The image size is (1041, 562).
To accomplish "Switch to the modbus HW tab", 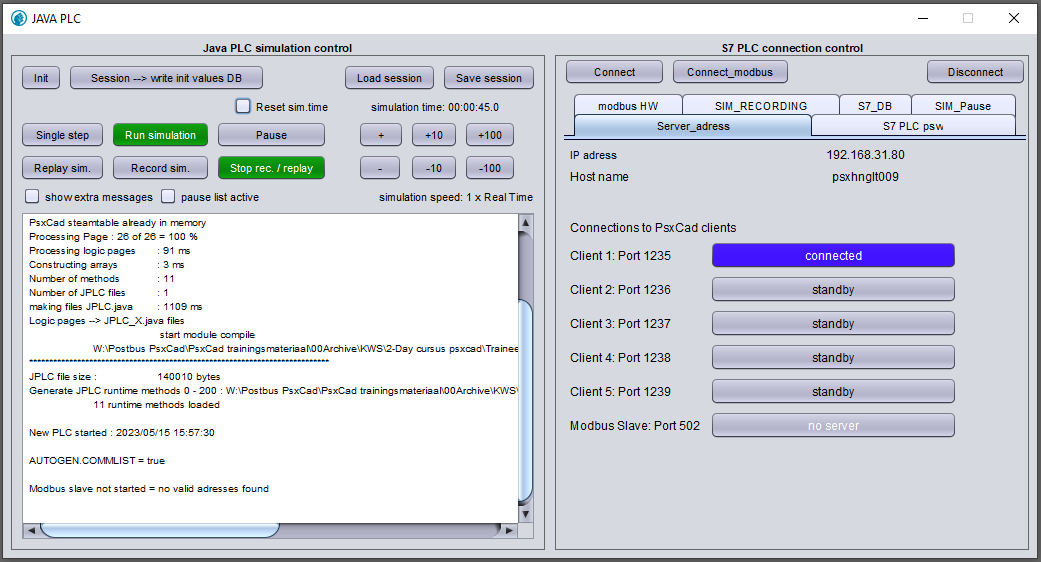I will point(628,106).
